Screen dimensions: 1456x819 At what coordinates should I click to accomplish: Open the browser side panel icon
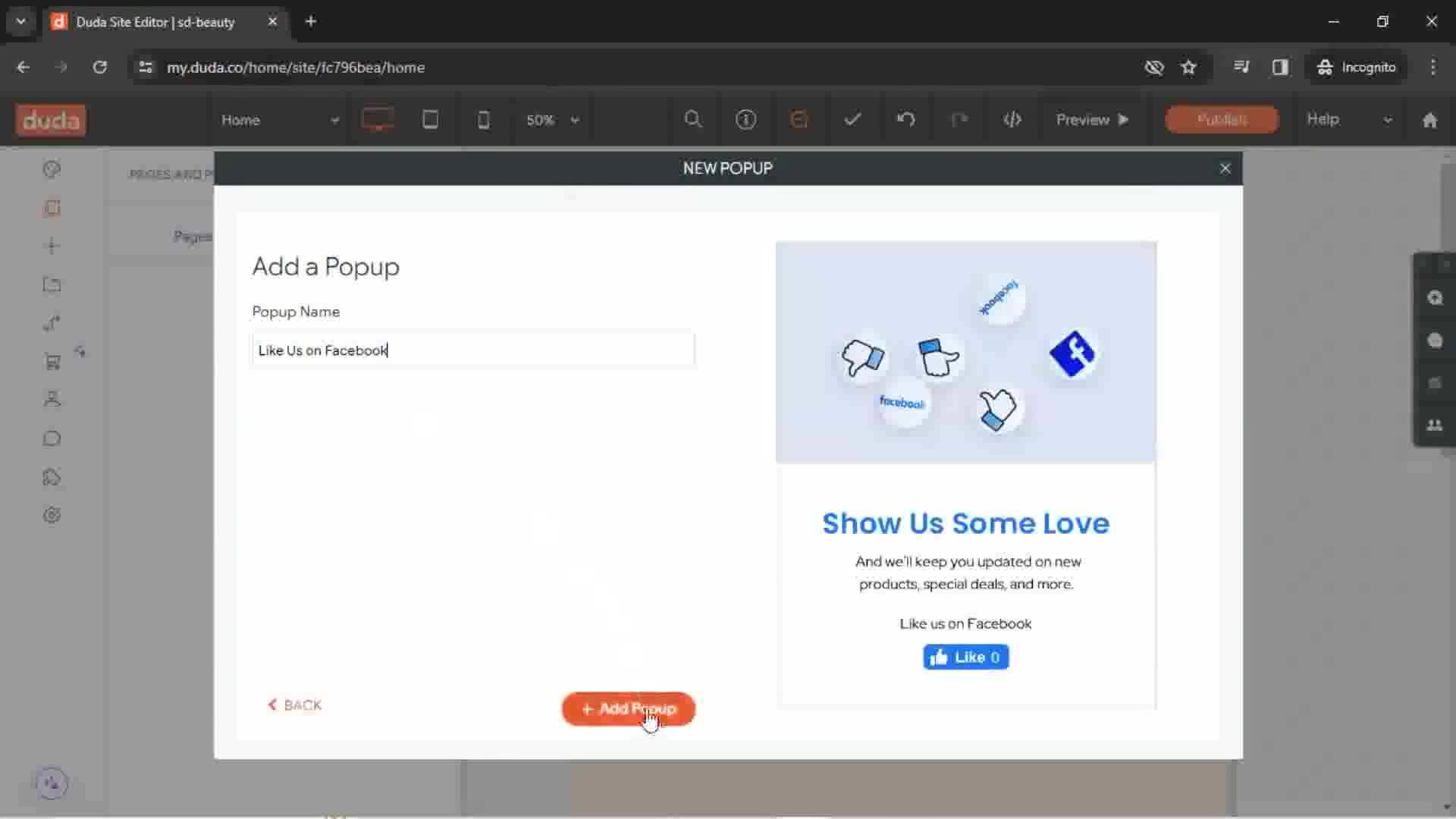[x=1280, y=67]
